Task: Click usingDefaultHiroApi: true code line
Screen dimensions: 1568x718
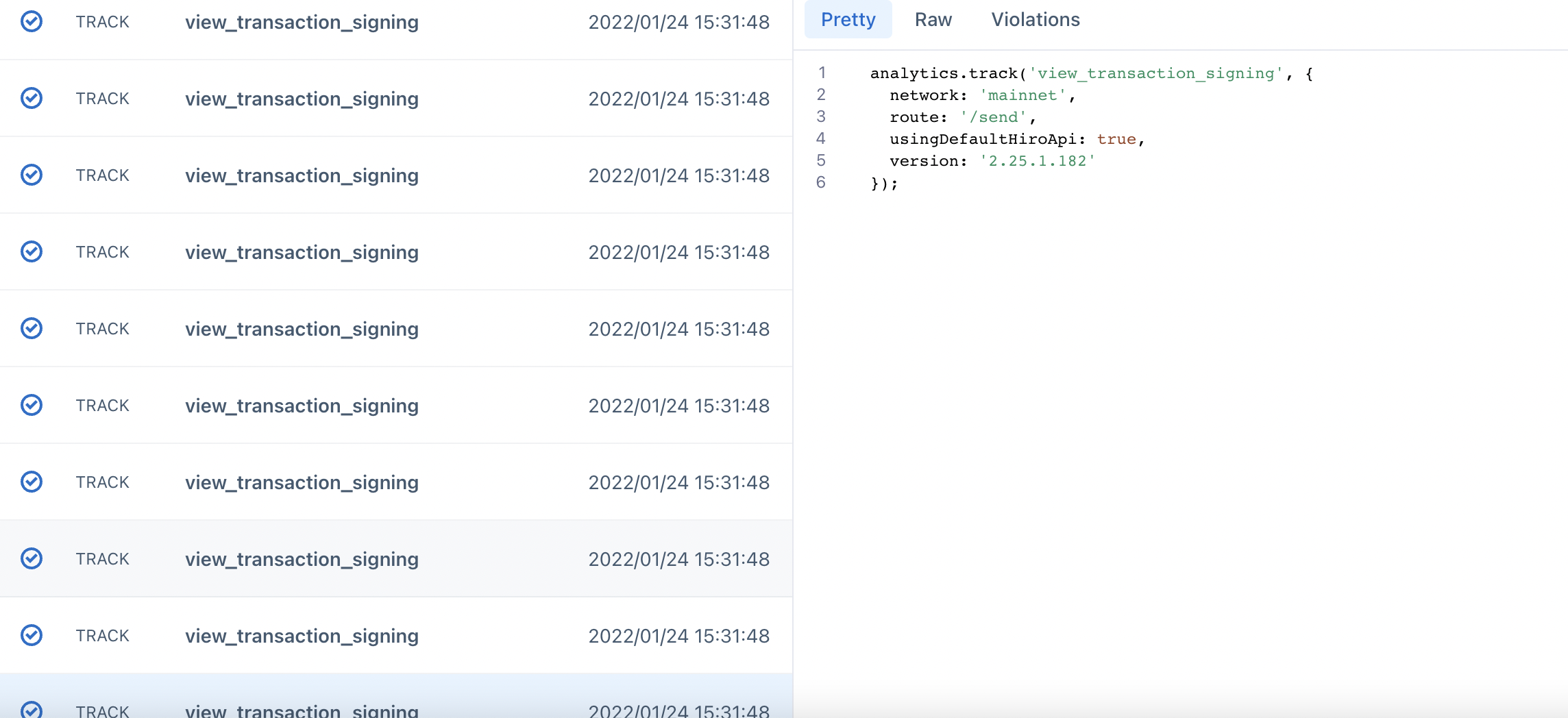Action: pyautogui.click(x=1017, y=139)
